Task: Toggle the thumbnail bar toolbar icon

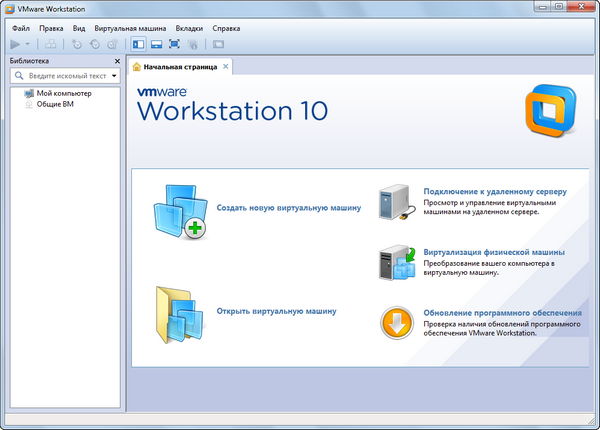Action: click(x=156, y=44)
